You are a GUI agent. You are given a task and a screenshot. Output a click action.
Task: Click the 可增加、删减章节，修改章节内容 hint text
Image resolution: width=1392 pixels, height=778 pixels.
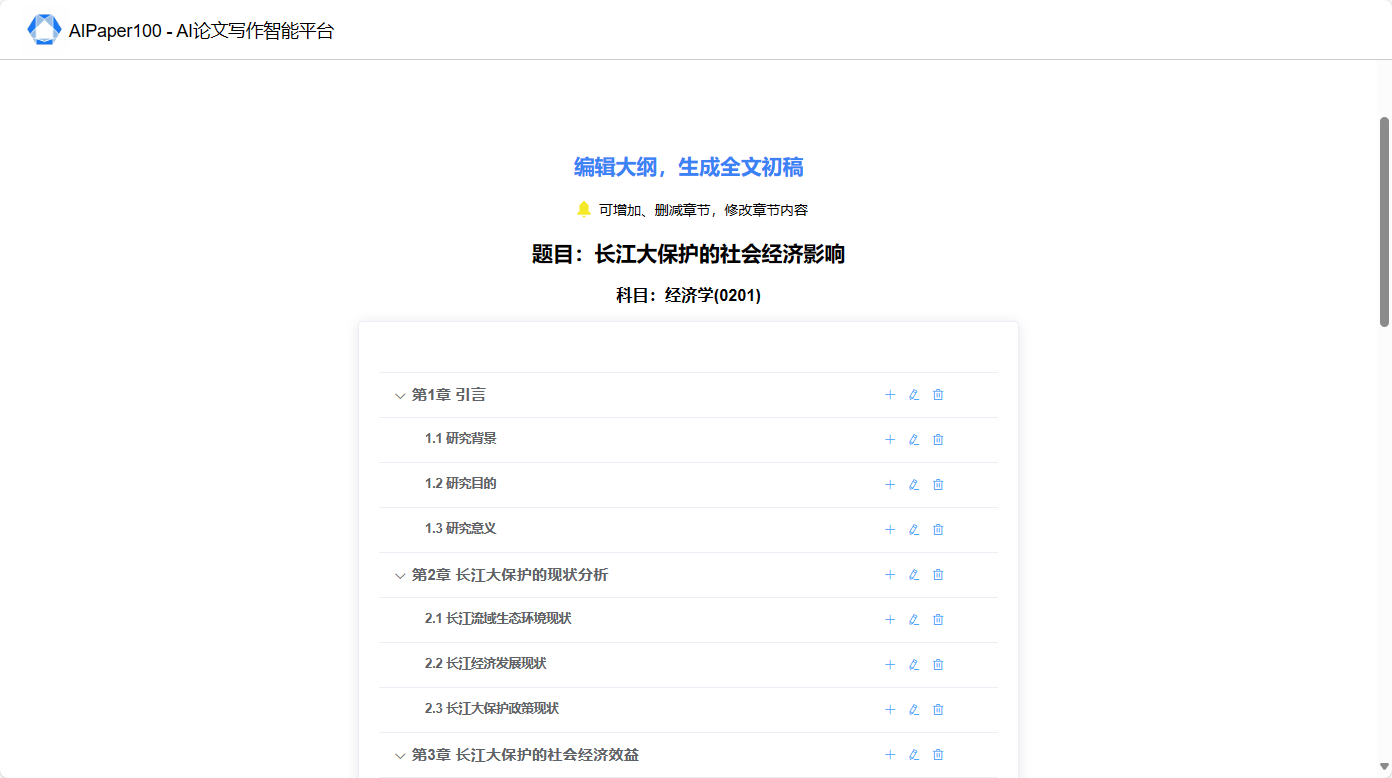[703, 210]
